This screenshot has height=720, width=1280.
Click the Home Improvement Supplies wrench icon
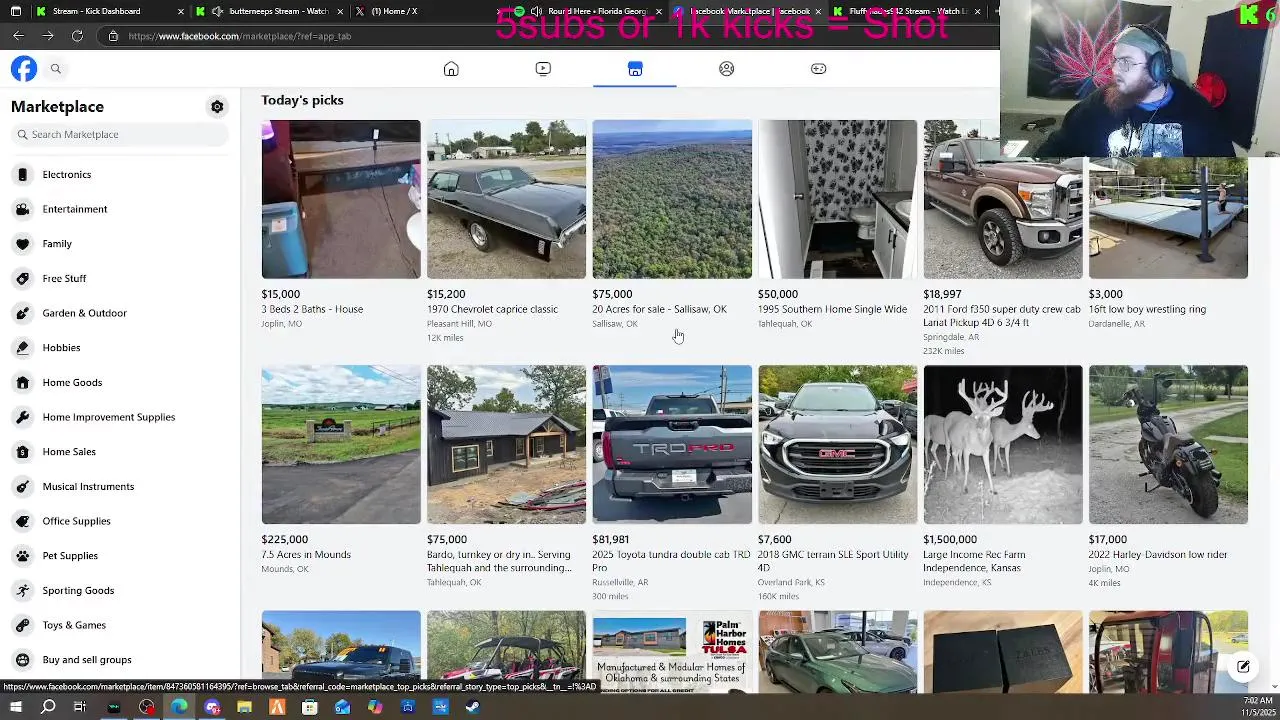[22, 417]
